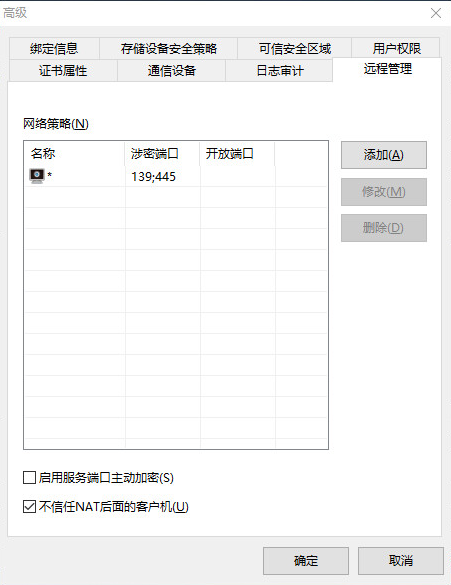Switch to the 绑定信息 tab
The width and height of the screenshot is (451, 585).
click(54, 49)
